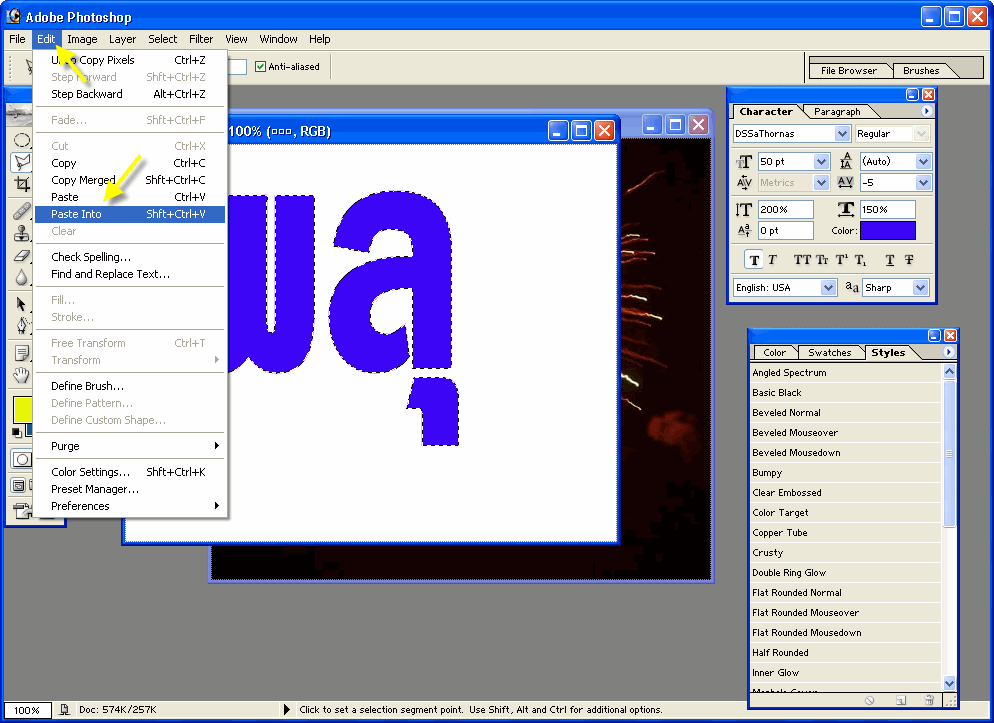Open the Sharp anti-aliasing dropdown
This screenshot has width=994, height=723.
pyautogui.click(x=920, y=288)
